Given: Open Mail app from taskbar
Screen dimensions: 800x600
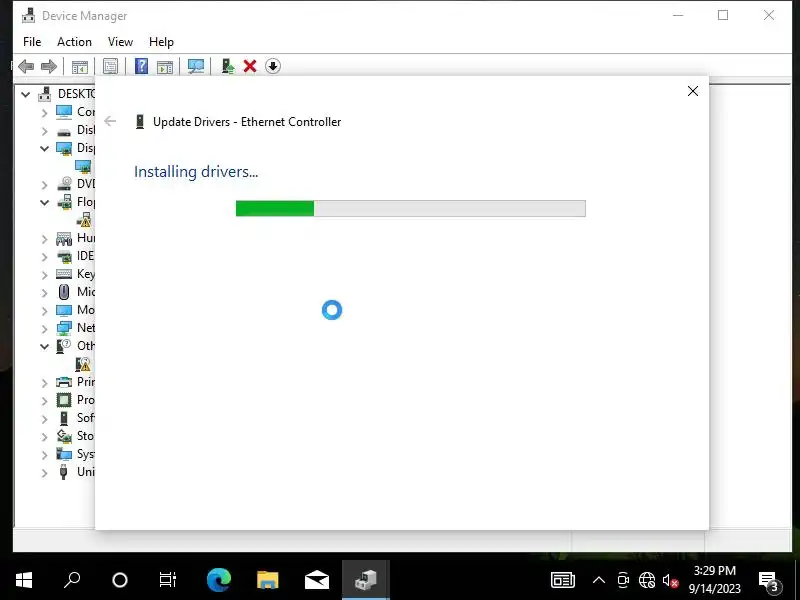Looking at the screenshot, I should pyautogui.click(x=316, y=580).
